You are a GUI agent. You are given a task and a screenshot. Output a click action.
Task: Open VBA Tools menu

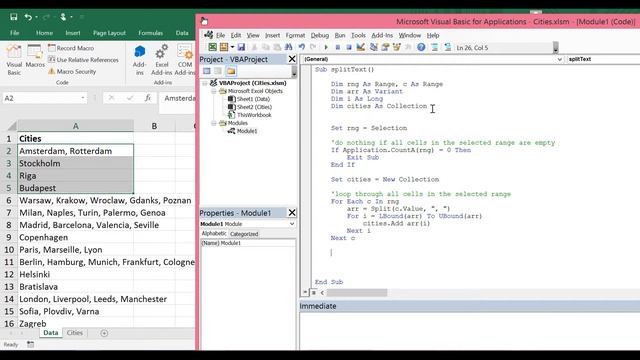358,36
